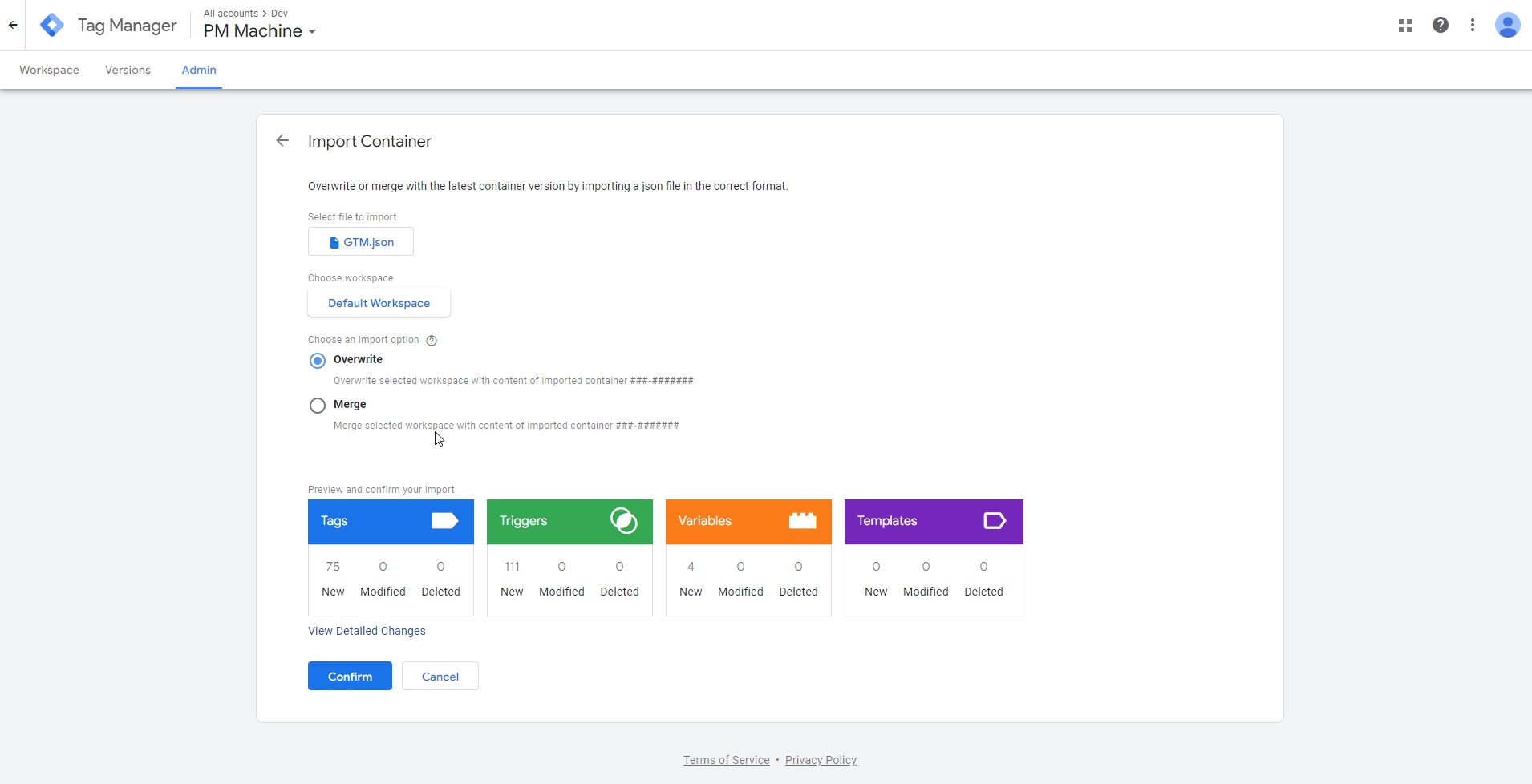This screenshot has height=784, width=1532.
Task: Open View Detailed Changes link
Action: point(367,631)
